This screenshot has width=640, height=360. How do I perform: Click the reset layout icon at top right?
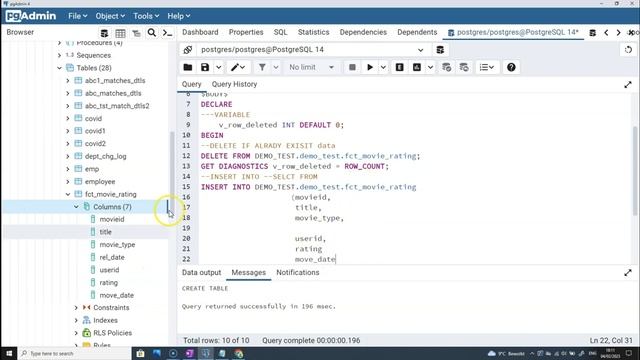click(x=628, y=50)
